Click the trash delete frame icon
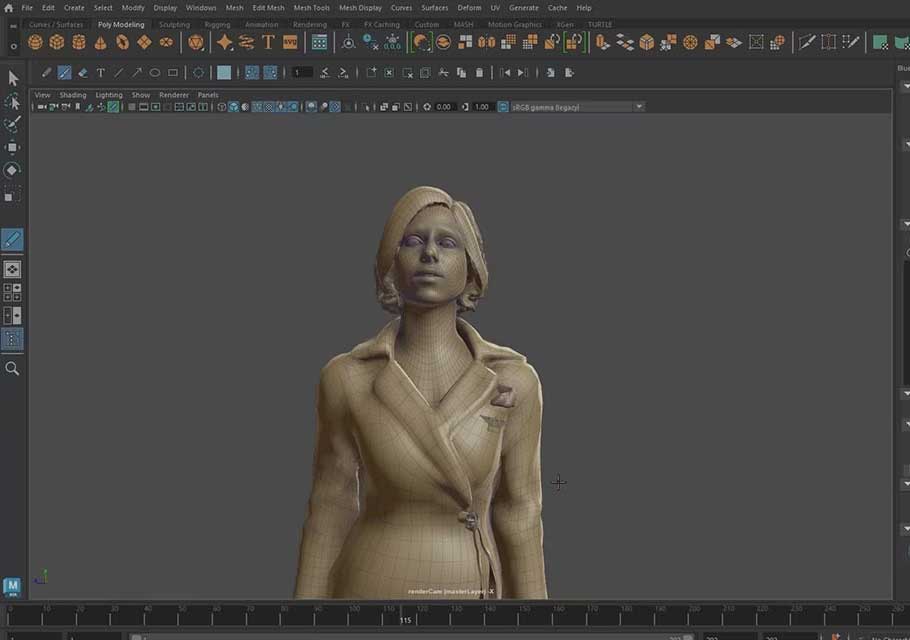The image size is (910, 640). 479,73
